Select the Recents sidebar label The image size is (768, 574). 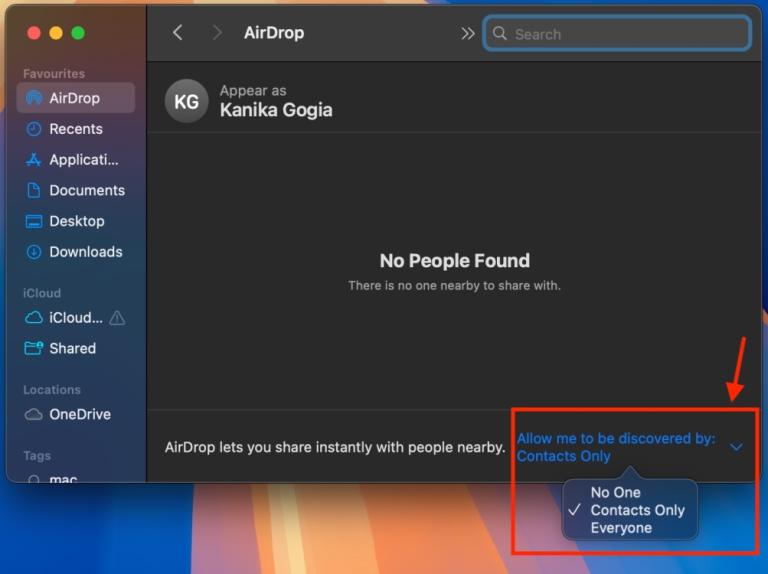[76, 129]
